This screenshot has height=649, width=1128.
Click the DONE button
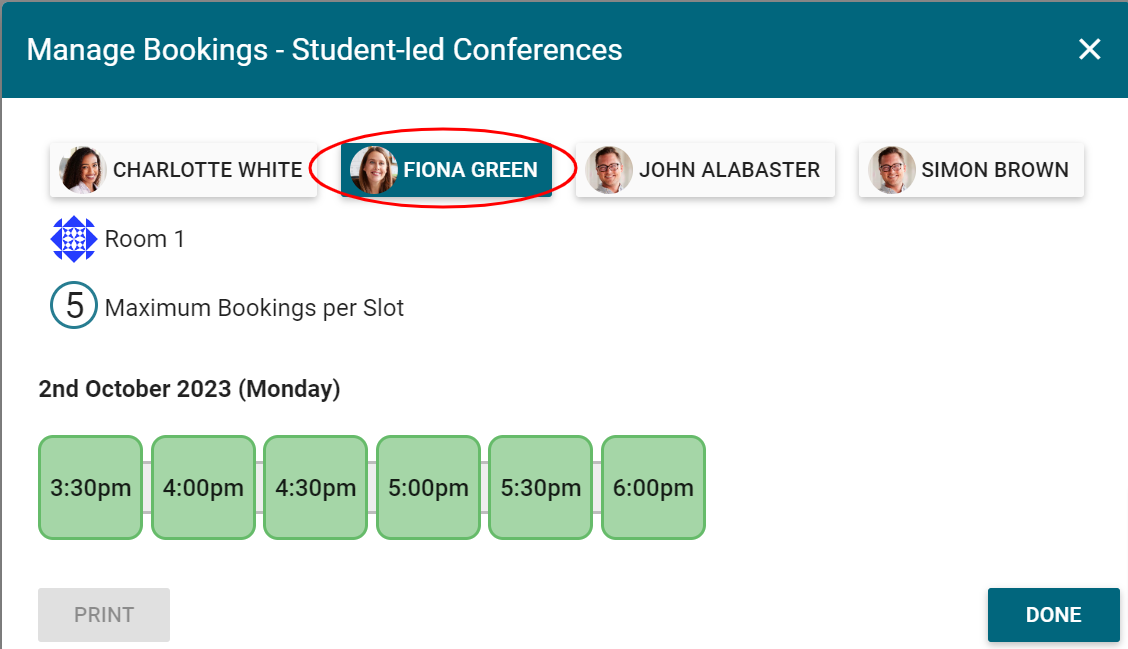coord(1053,614)
